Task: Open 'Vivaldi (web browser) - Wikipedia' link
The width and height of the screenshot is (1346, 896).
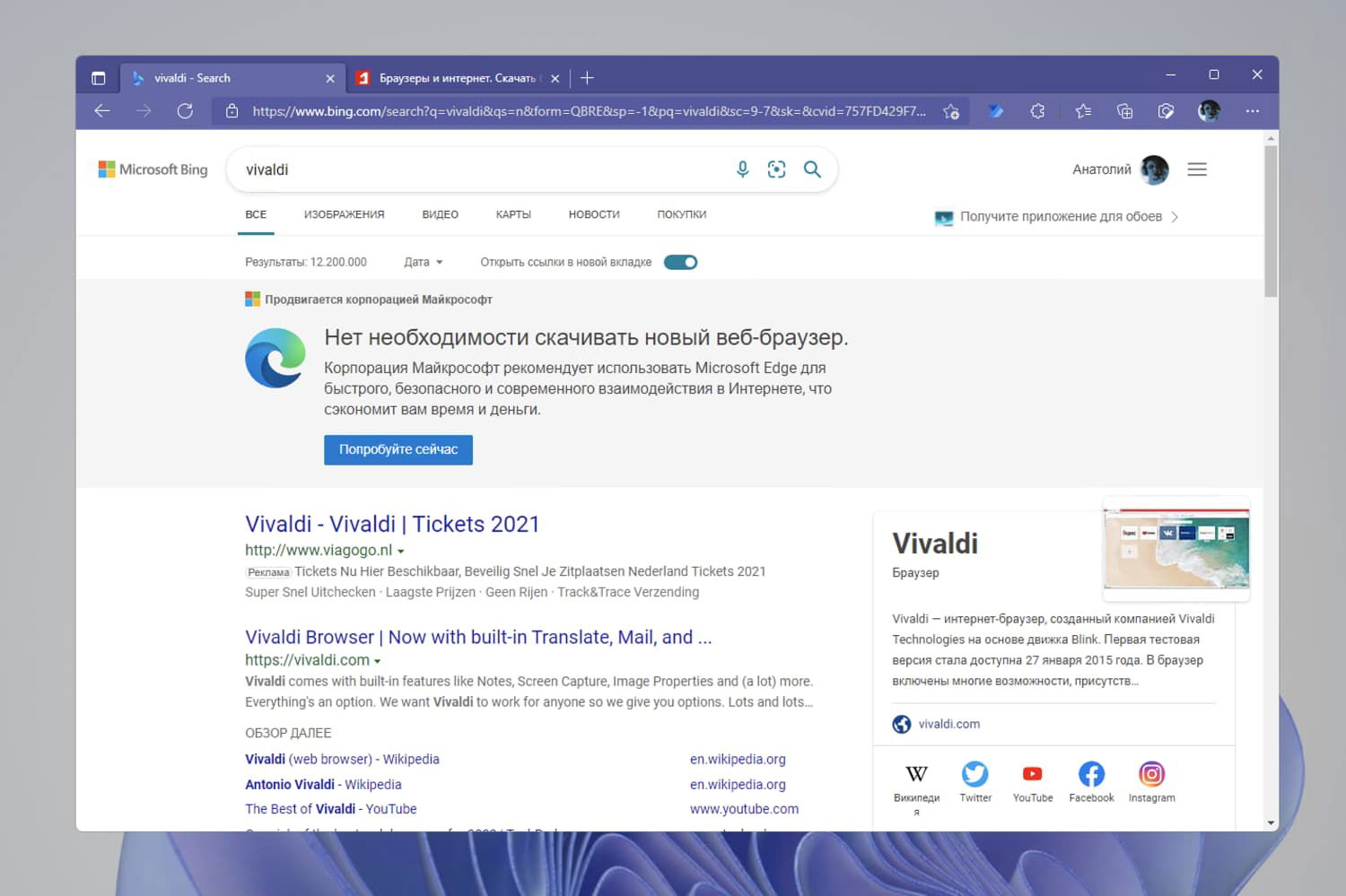Action: (342, 759)
